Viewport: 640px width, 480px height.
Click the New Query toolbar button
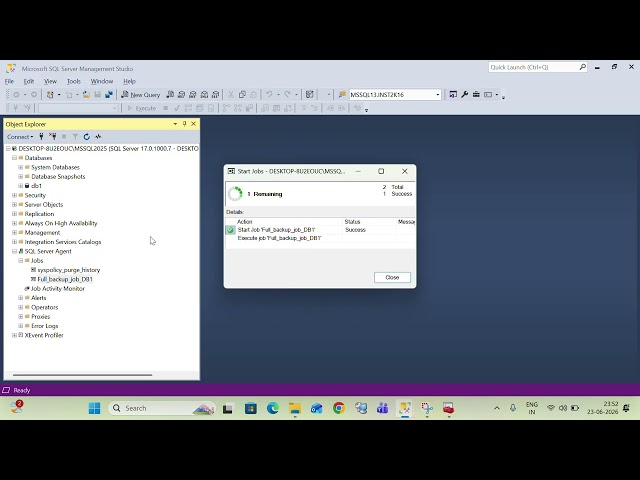point(141,95)
